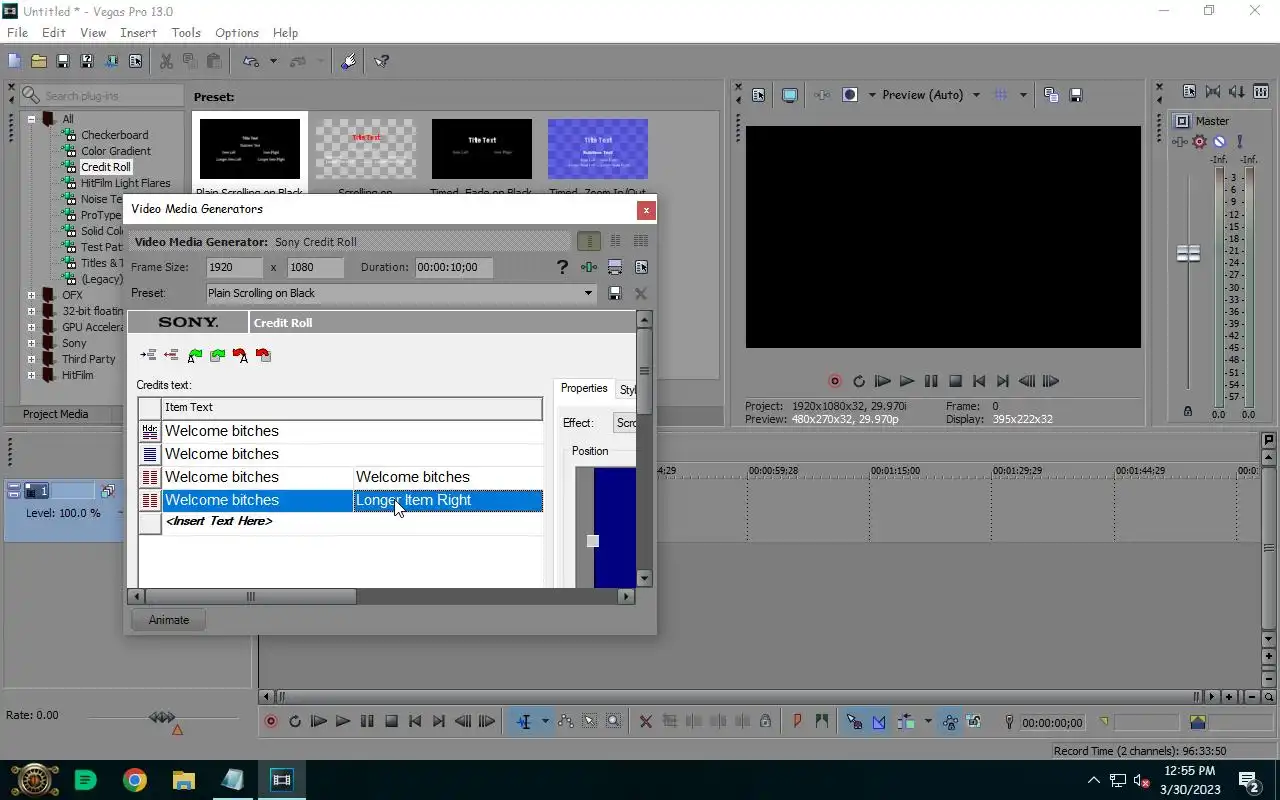
Task: Collapse the All folder in plug-in tree
Action: click(32, 119)
